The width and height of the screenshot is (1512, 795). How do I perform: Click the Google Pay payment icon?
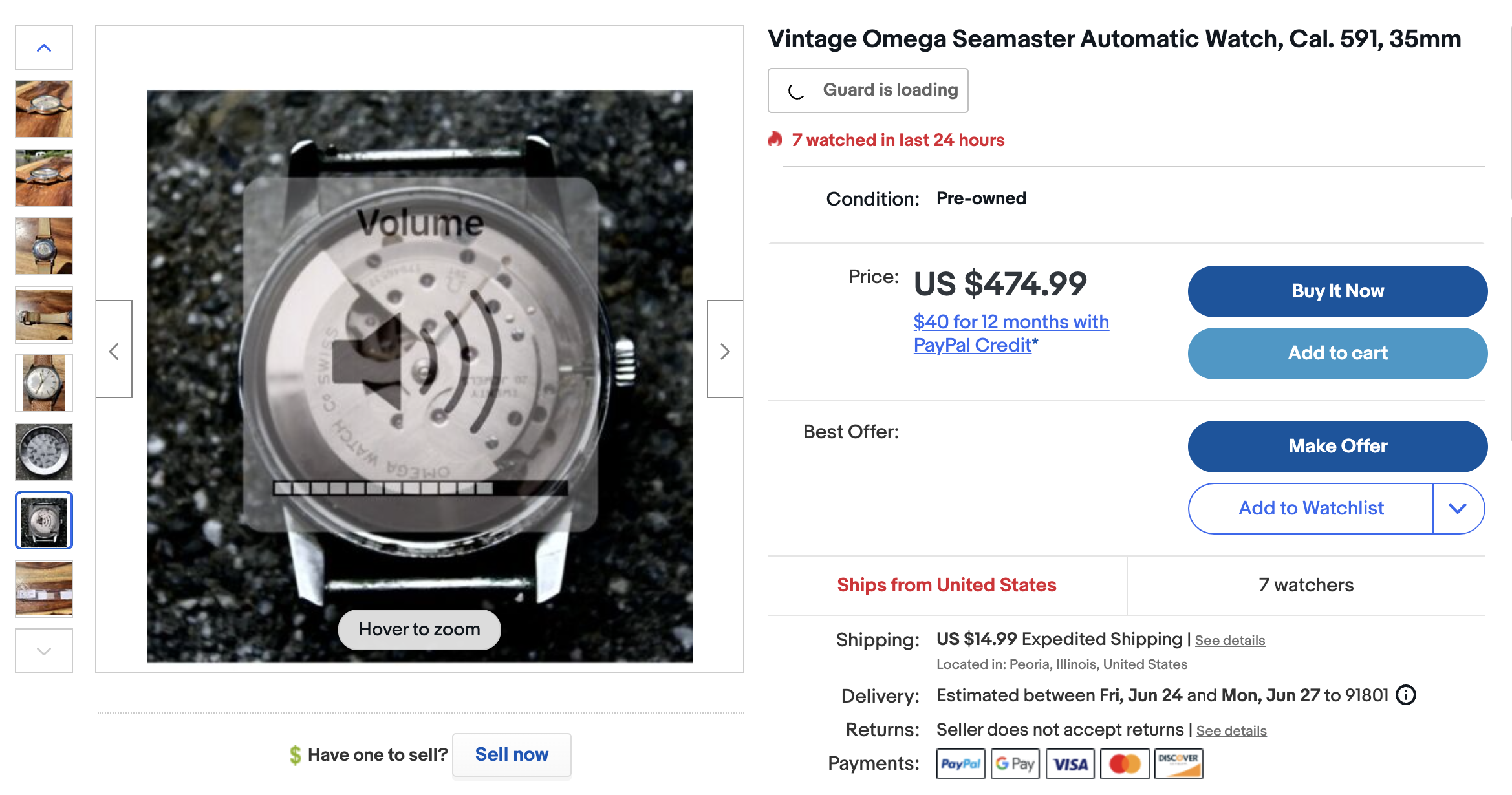(1015, 764)
